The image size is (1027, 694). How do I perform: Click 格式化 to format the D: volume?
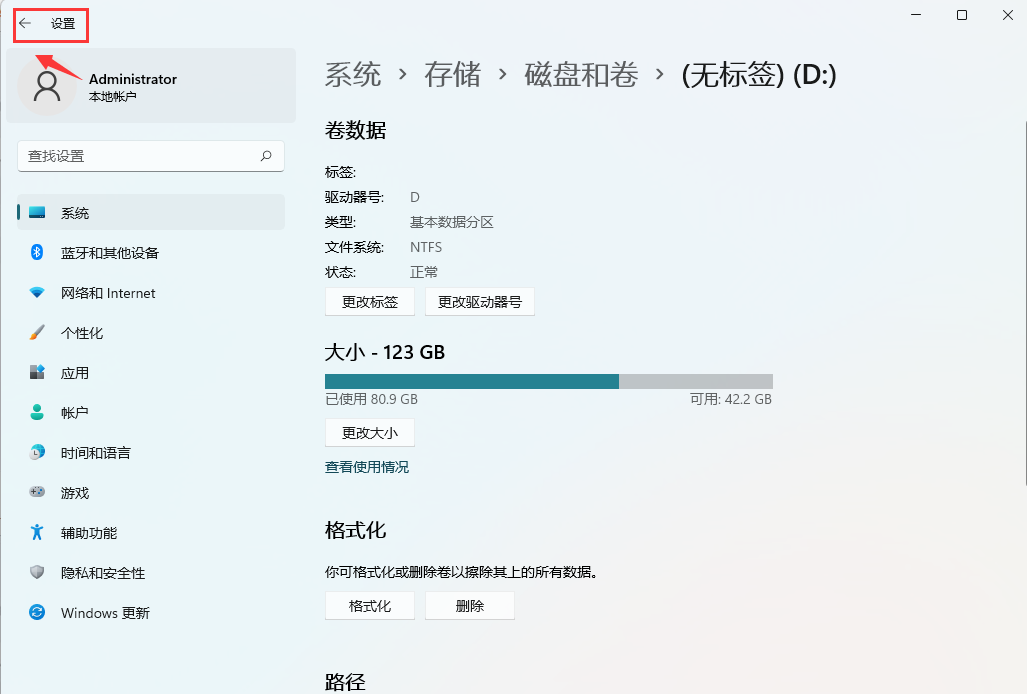tap(369, 605)
